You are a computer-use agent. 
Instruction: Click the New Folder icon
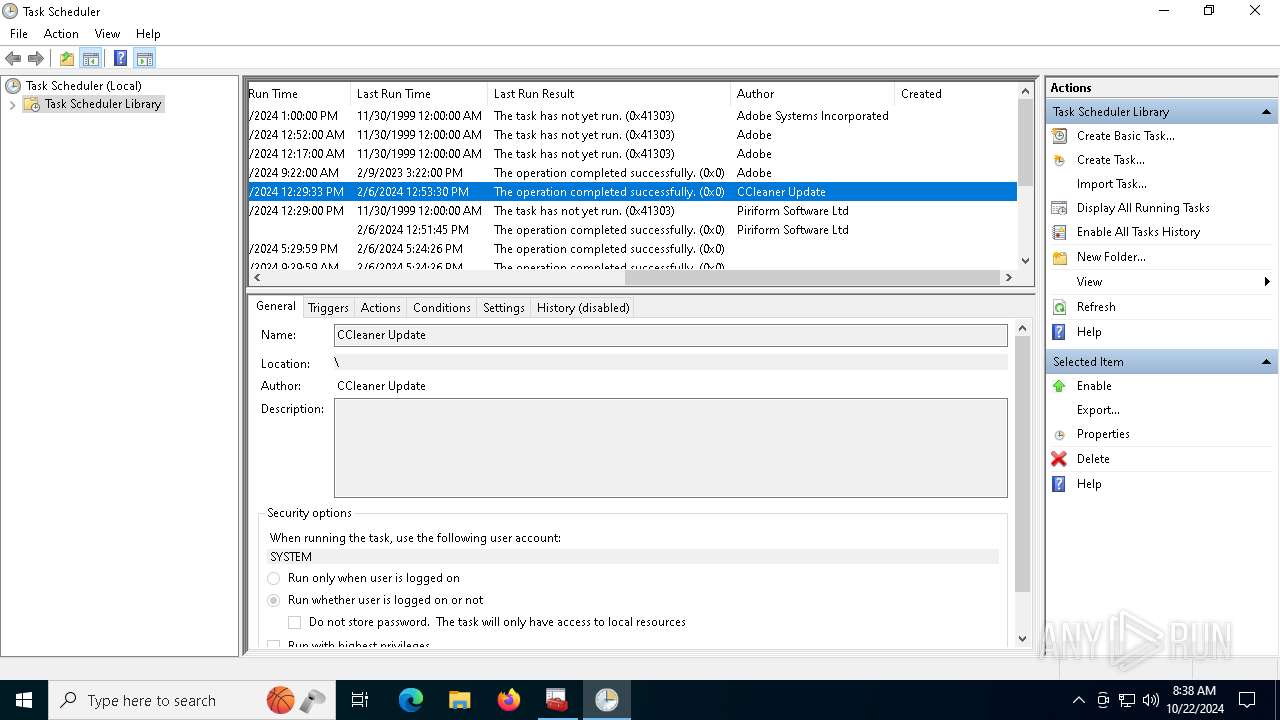tap(1059, 257)
